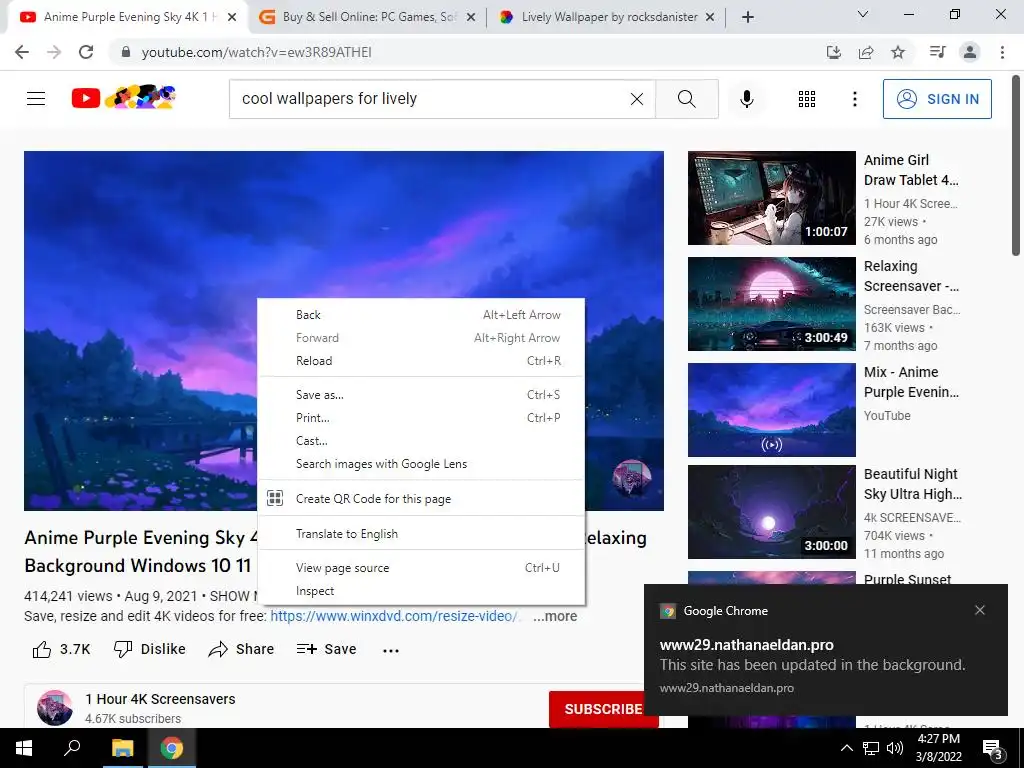Open YouTube settings three-dot menu
This screenshot has width=1024, height=768.
tap(854, 99)
